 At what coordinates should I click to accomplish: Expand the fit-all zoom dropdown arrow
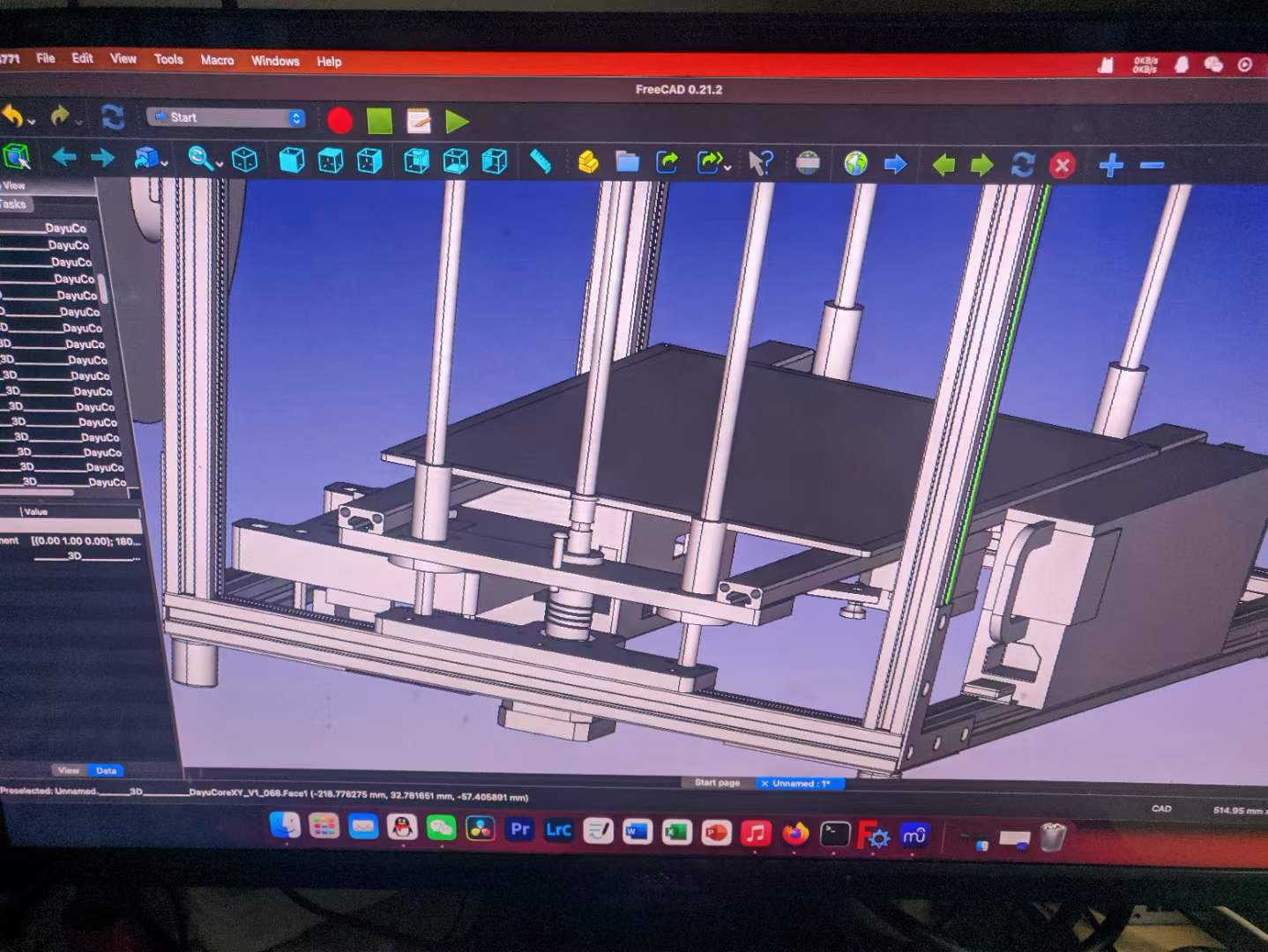point(219,165)
